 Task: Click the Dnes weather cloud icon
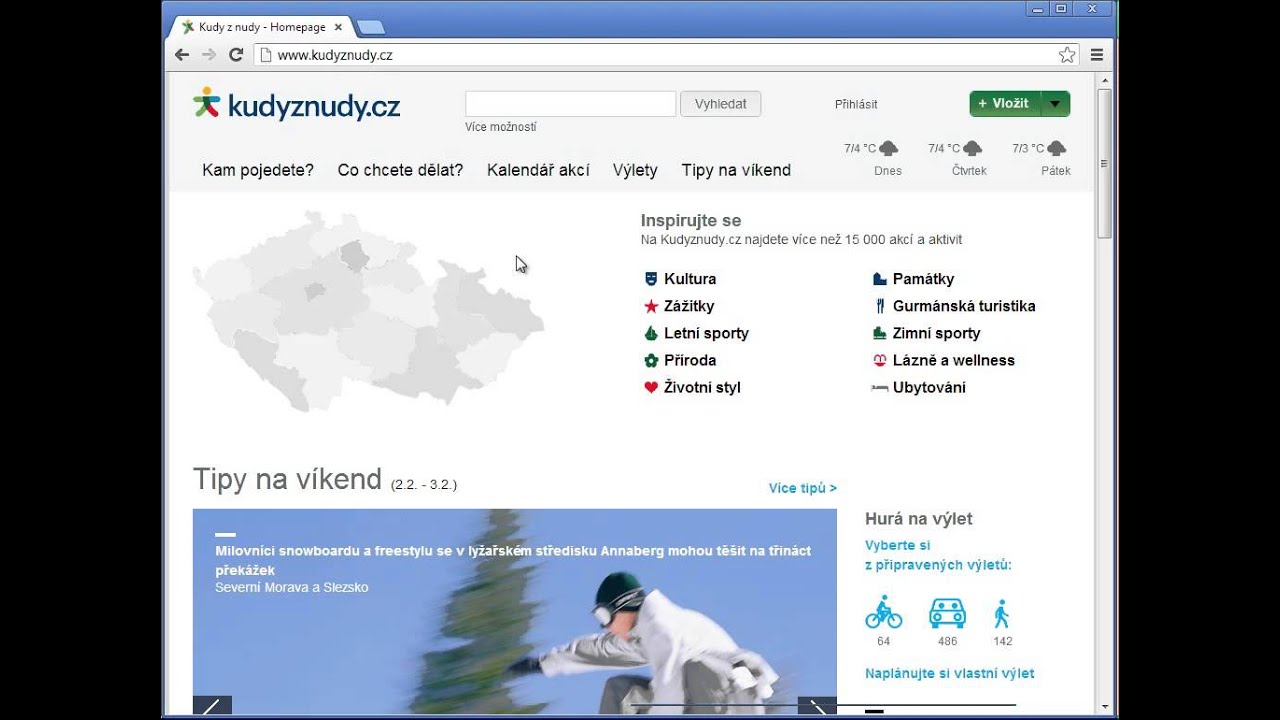[888, 149]
